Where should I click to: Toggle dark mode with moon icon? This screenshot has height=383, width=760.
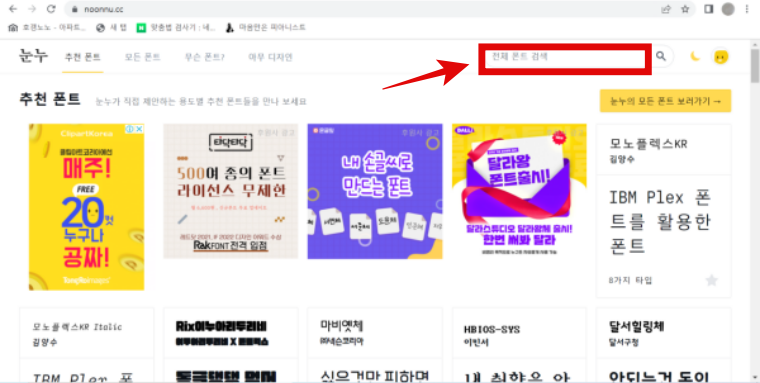coord(695,57)
